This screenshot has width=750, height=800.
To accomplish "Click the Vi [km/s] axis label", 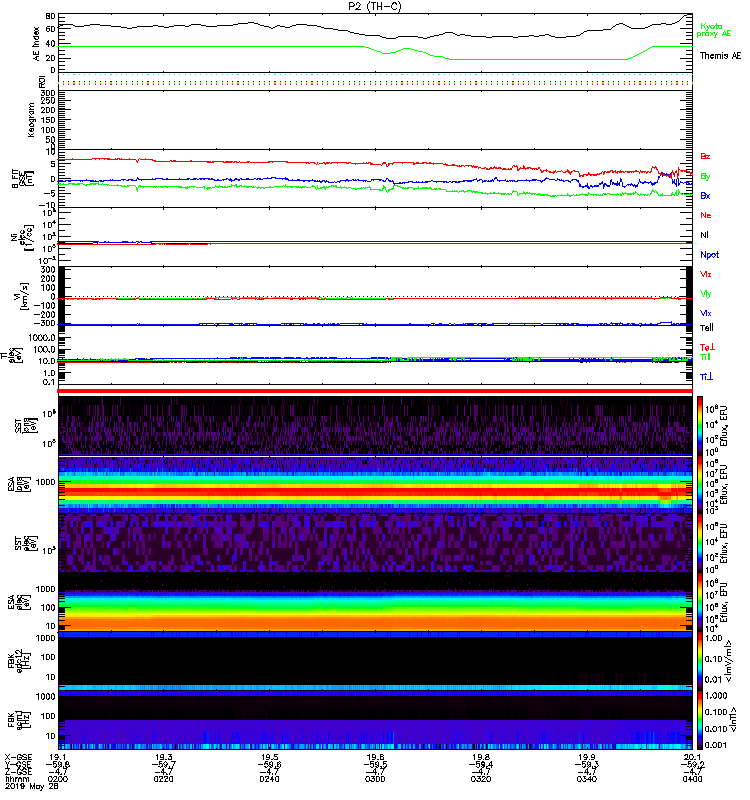I will point(23,296).
